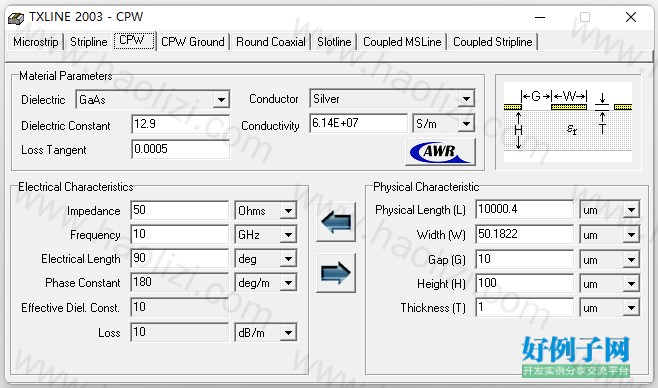This screenshot has width=658, height=388.
Task: Click the Electrical Length field 90
Action: [180, 258]
